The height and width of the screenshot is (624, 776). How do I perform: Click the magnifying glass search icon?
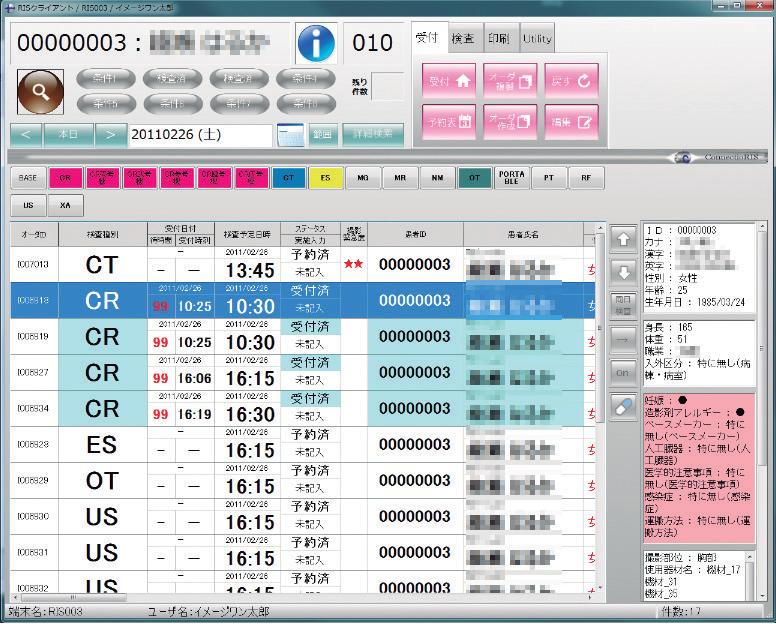click(x=40, y=91)
